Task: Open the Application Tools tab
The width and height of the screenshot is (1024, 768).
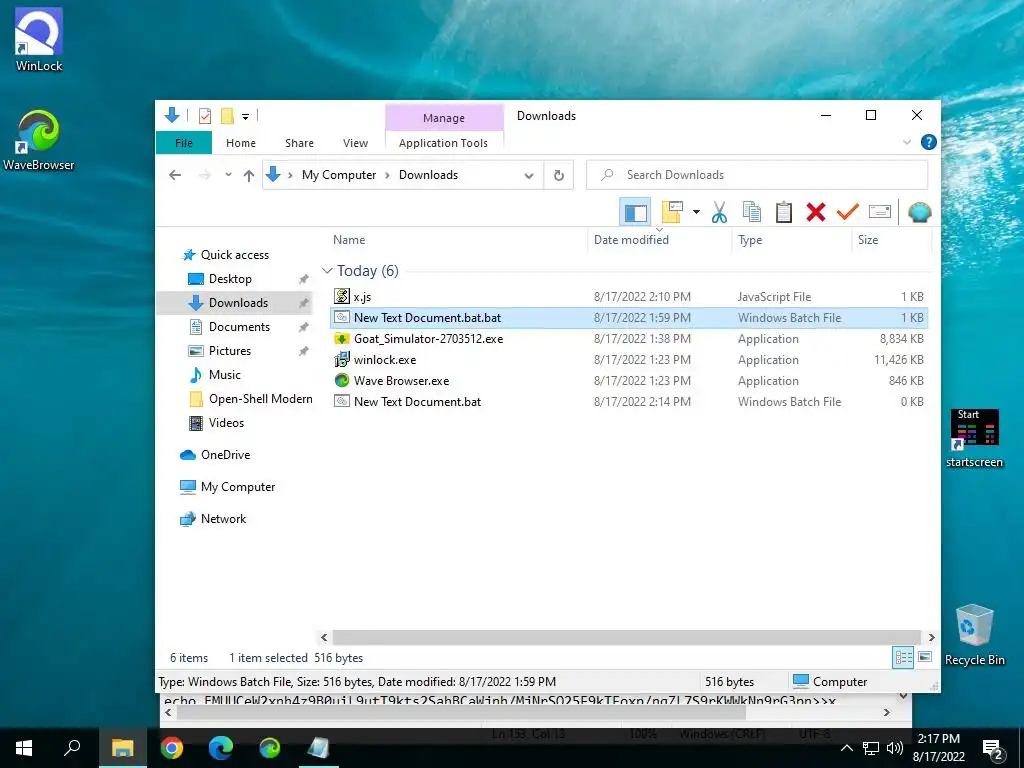Action: pos(443,143)
